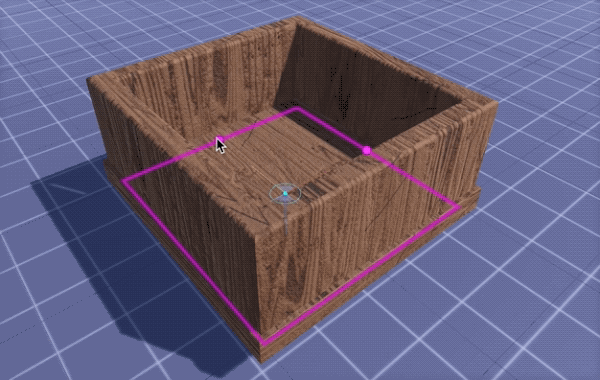Image resolution: width=600 pixels, height=380 pixels.
Task: Click the magenta handle under the mouse cursor
Action: pyautogui.click(x=220, y=139)
